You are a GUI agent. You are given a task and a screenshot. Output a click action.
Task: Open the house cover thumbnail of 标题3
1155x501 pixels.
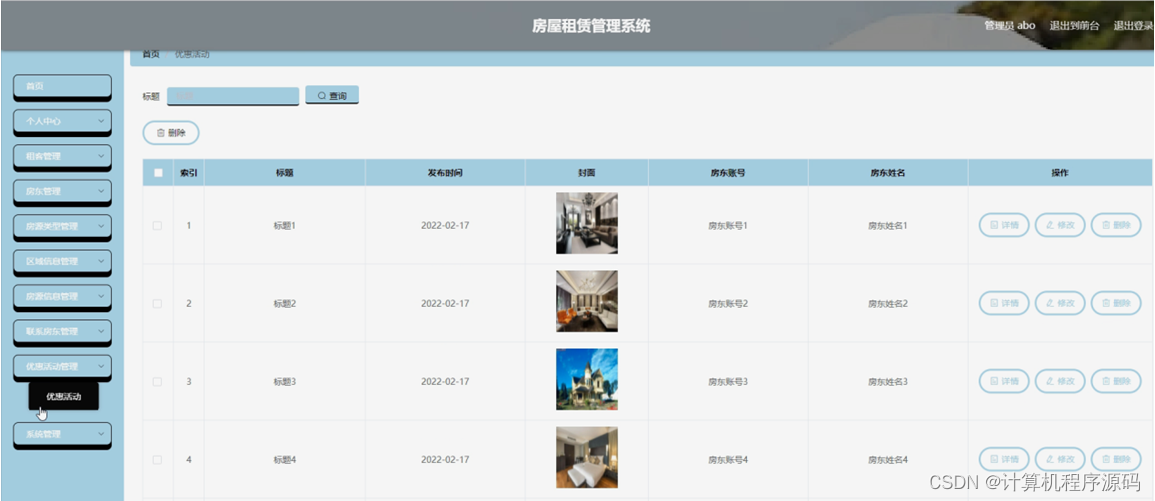[587, 379]
